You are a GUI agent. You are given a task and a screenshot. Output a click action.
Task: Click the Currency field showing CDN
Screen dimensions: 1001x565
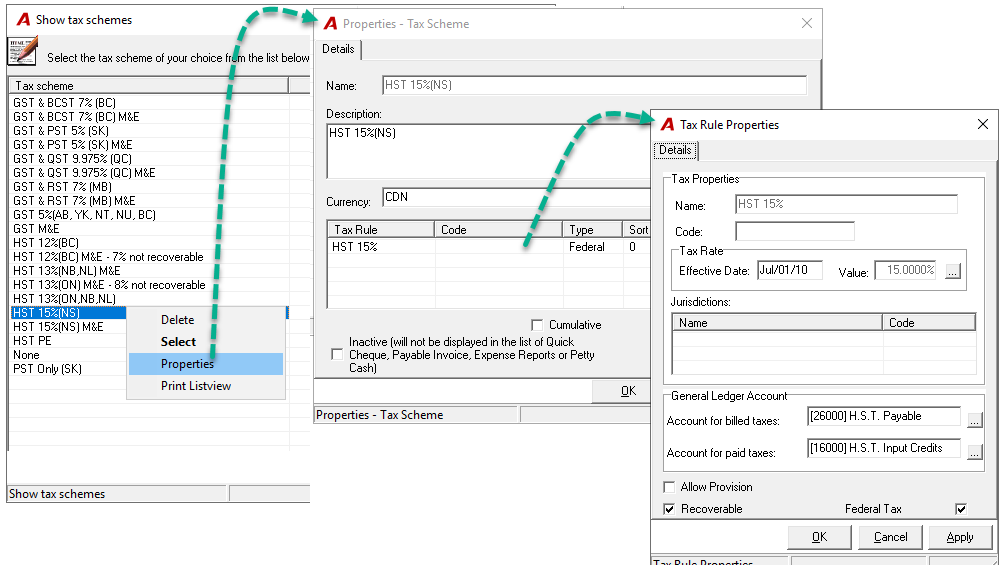tap(516, 197)
